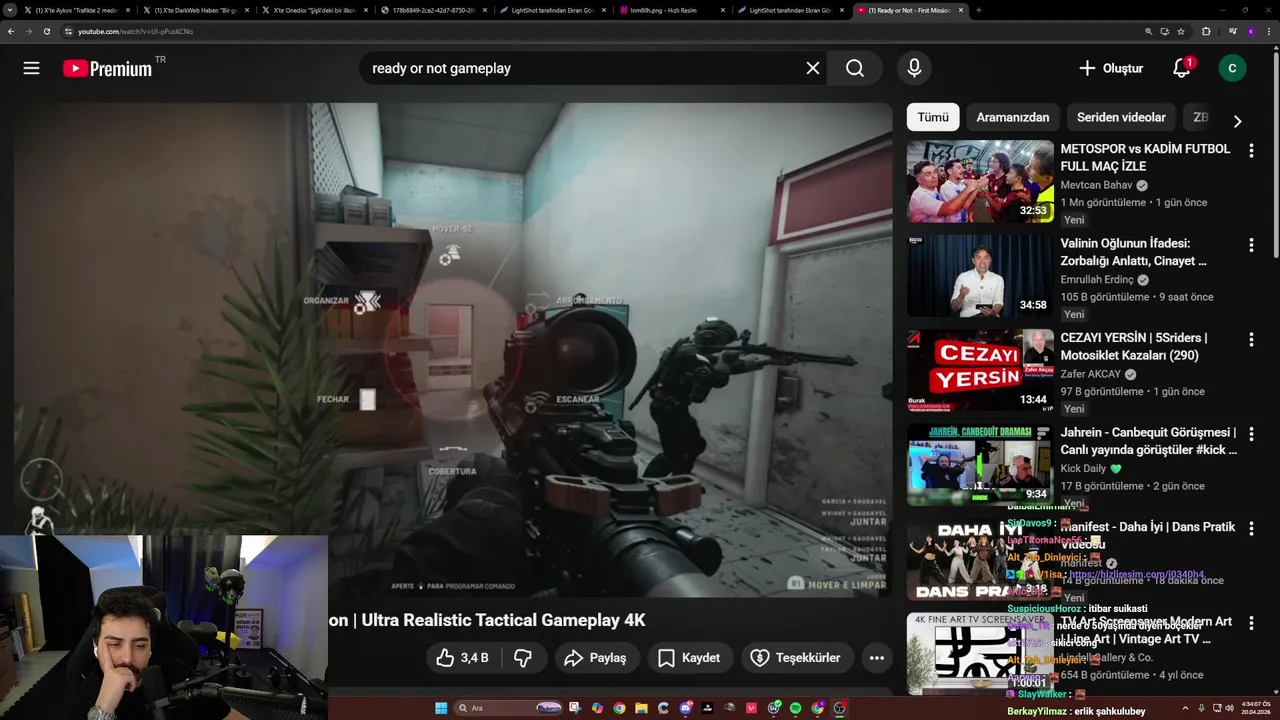Image resolution: width=1280 pixels, height=720 pixels.
Task: Open options for CEZAYI YERSİN video
Action: click(1251, 340)
